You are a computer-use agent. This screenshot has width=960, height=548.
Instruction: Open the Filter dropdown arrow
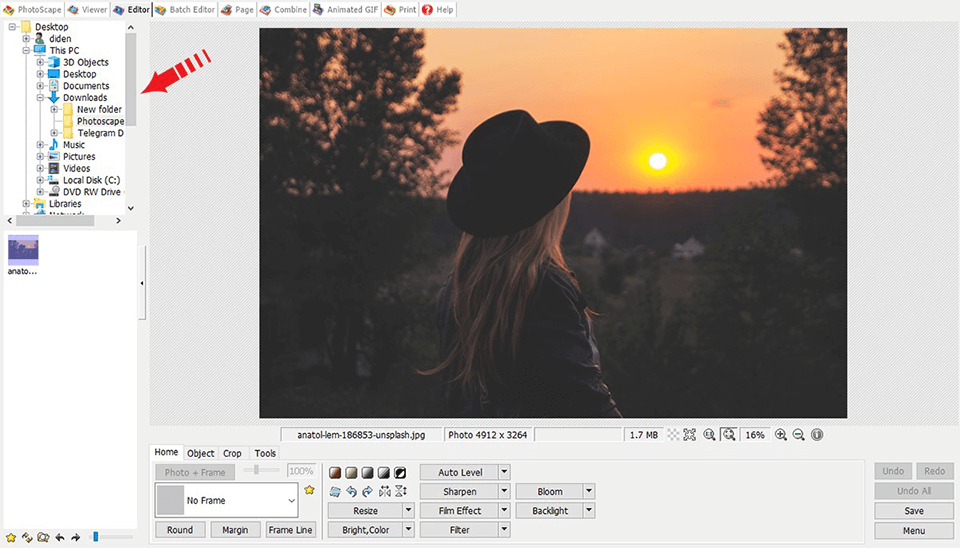tap(504, 530)
